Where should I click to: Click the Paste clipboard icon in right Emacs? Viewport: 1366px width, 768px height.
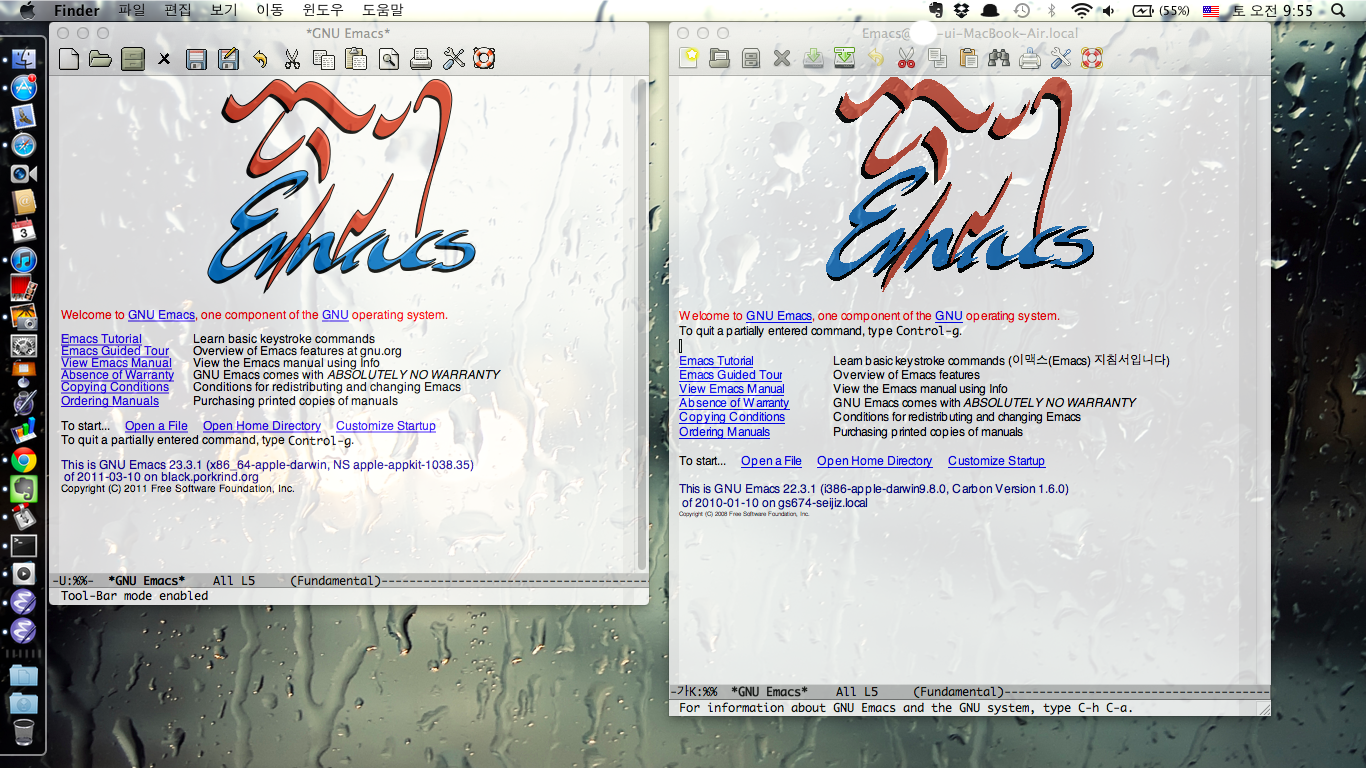[968, 58]
